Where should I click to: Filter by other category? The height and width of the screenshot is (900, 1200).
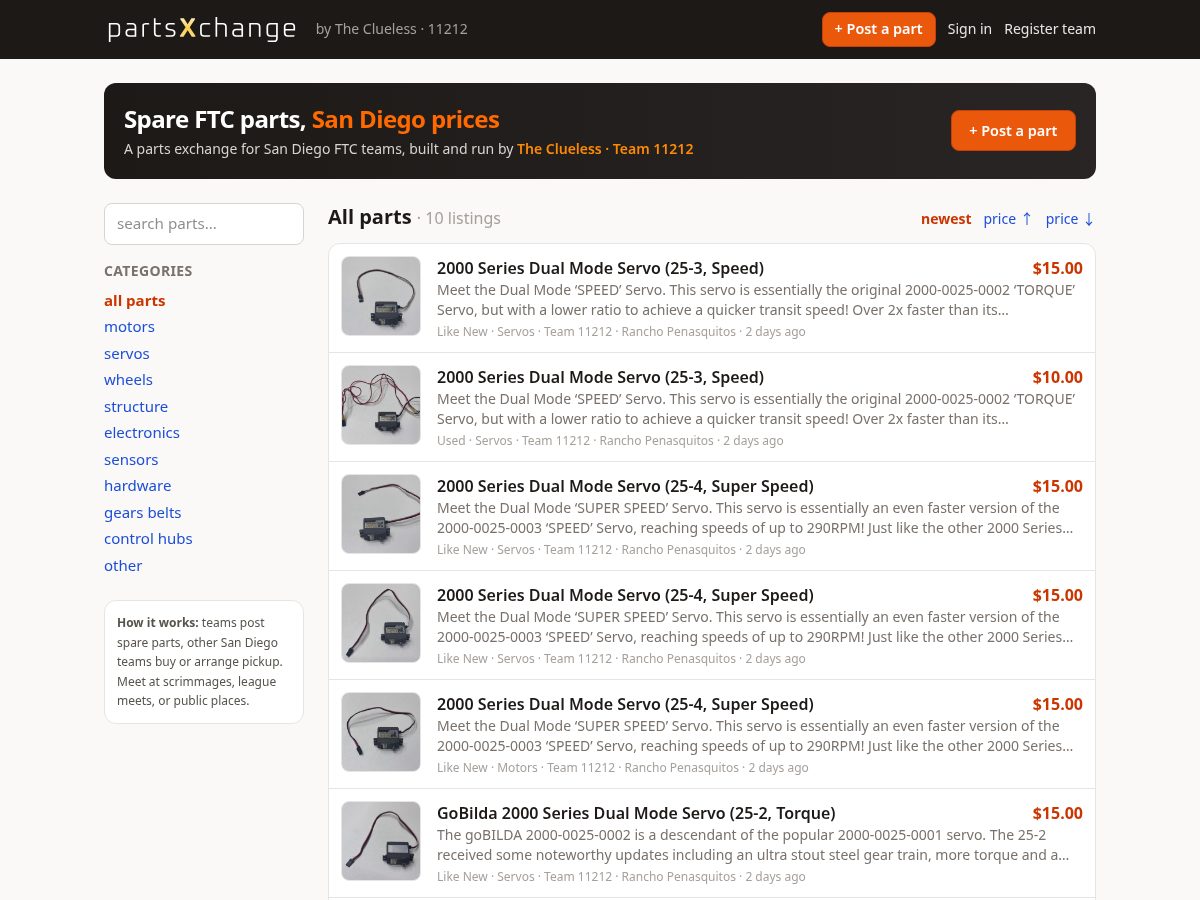[x=123, y=566]
